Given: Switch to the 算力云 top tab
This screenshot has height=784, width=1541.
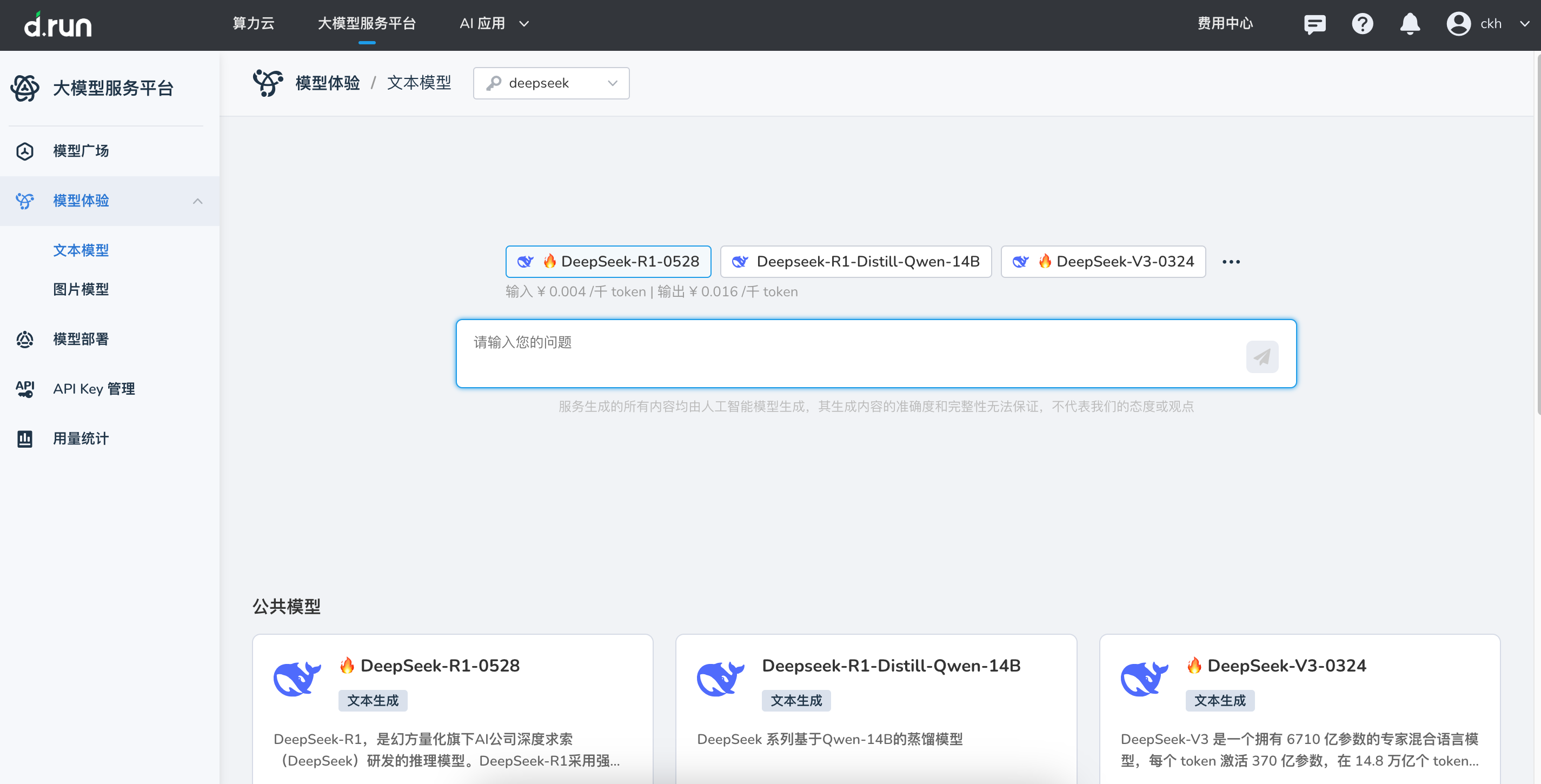Looking at the screenshot, I should pyautogui.click(x=253, y=23).
